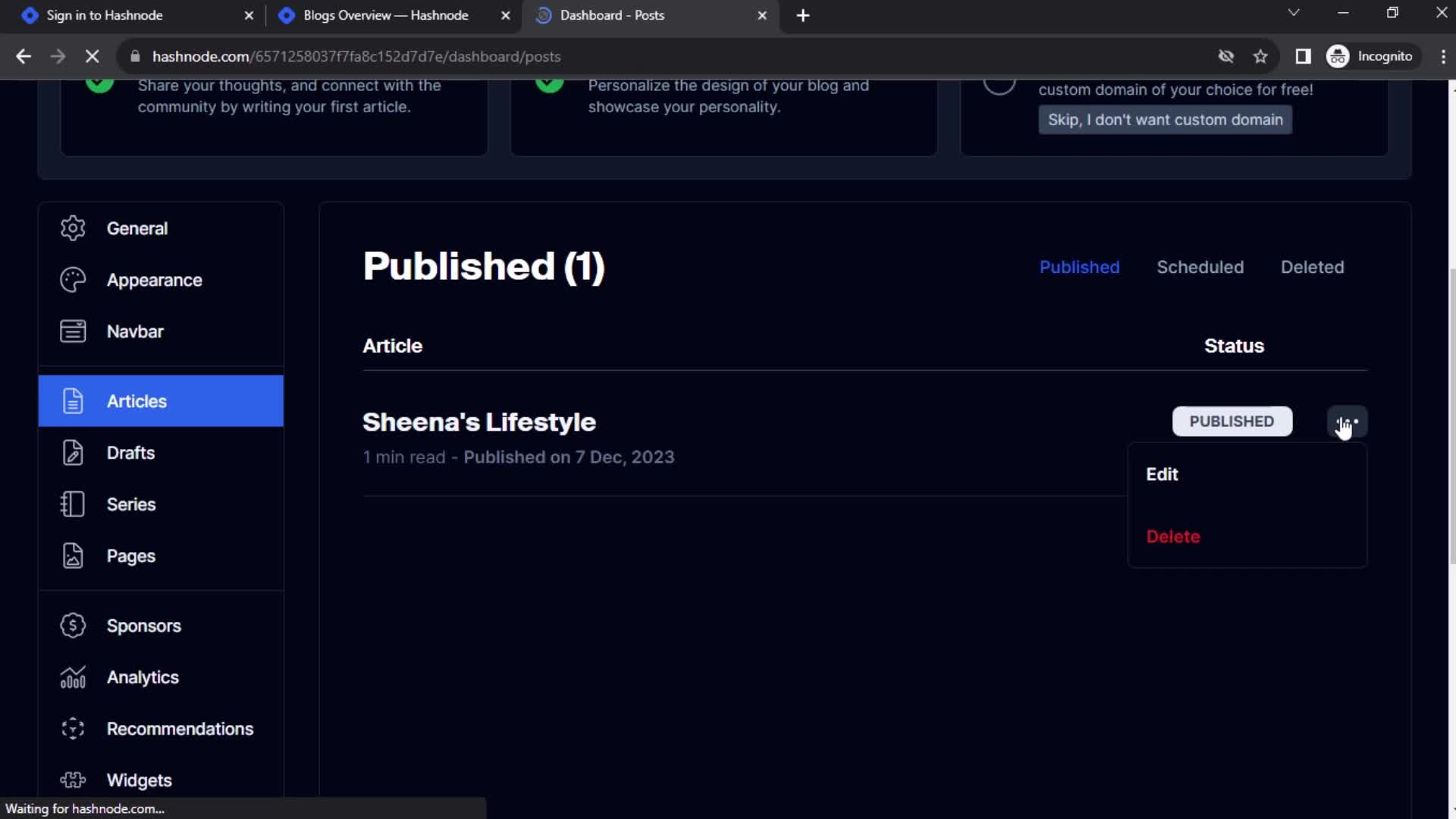The height and width of the screenshot is (819, 1456).
Task: Toggle the Published articles view
Action: click(x=1080, y=267)
